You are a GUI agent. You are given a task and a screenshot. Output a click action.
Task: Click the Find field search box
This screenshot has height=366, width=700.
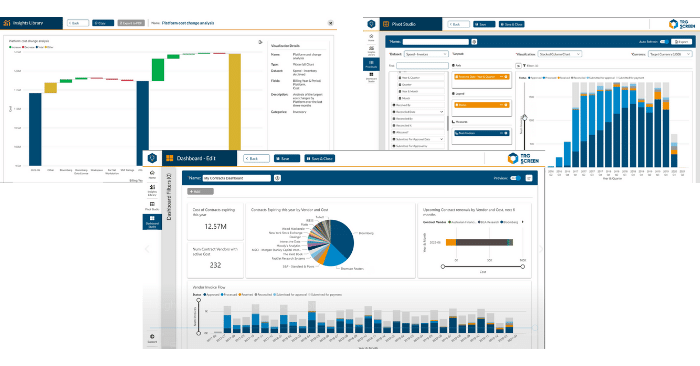coord(422,66)
